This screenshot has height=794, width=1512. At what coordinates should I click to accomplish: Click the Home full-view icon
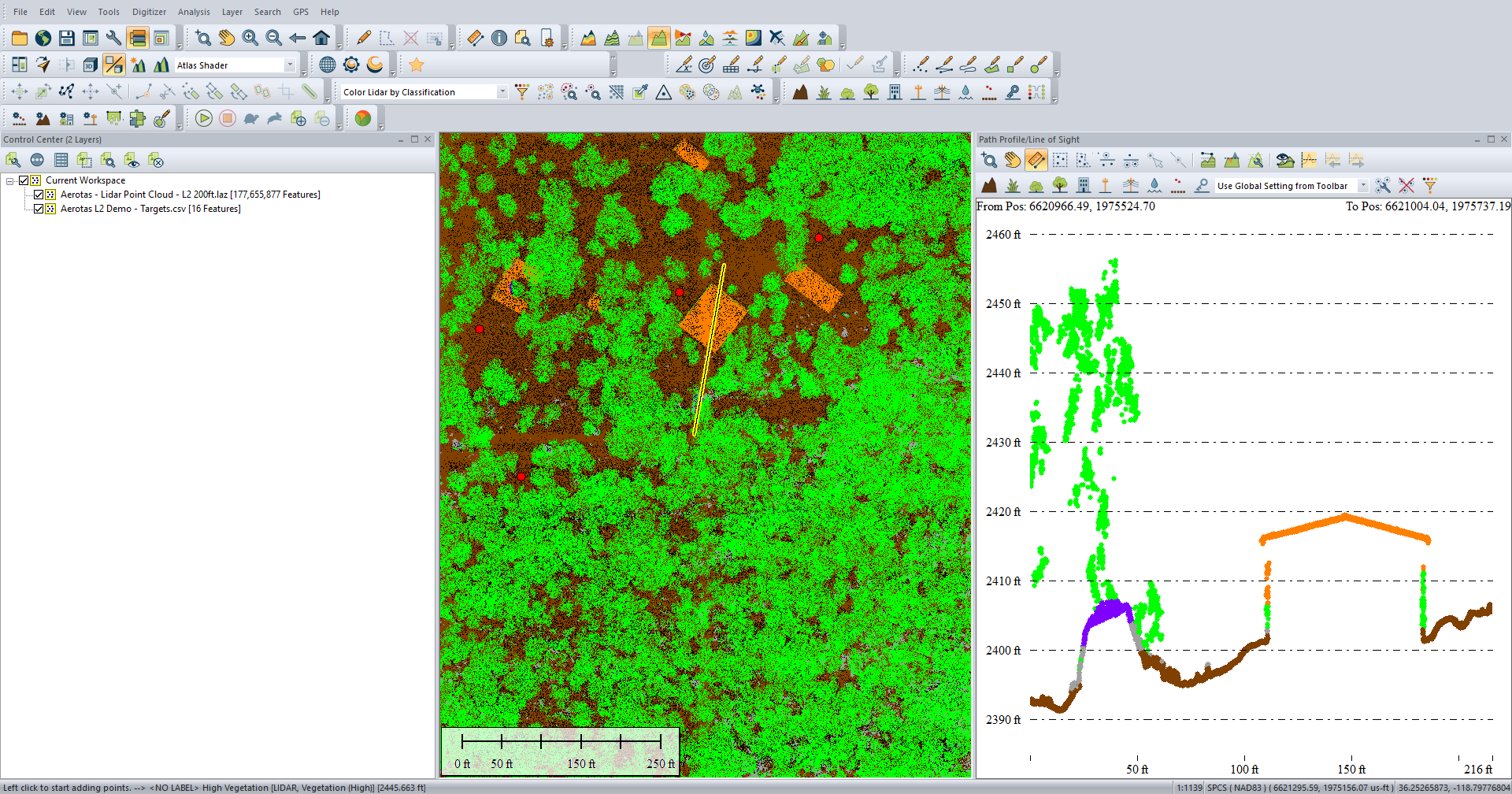pos(321,38)
